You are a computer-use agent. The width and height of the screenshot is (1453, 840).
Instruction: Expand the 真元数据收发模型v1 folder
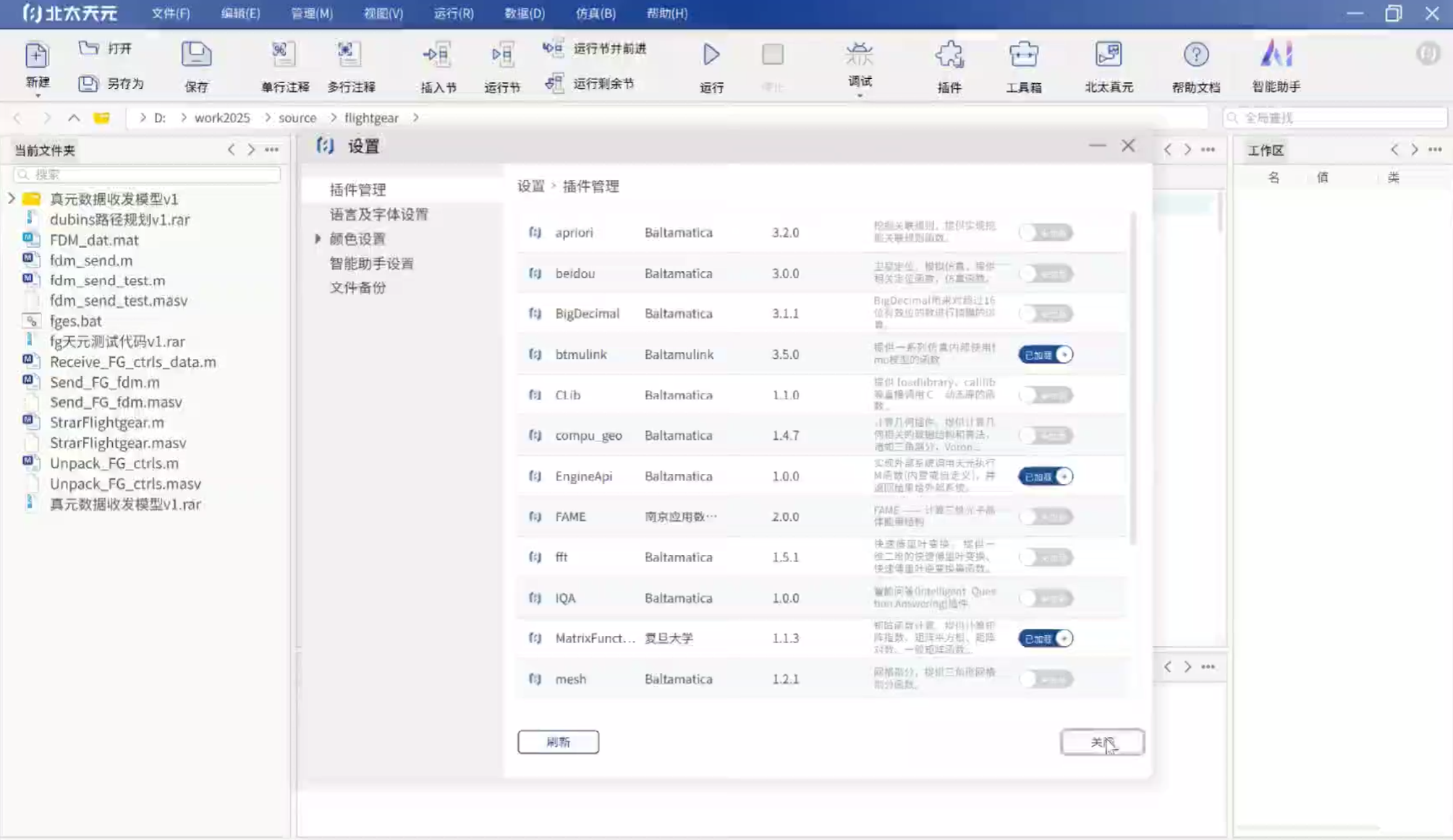(12, 198)
